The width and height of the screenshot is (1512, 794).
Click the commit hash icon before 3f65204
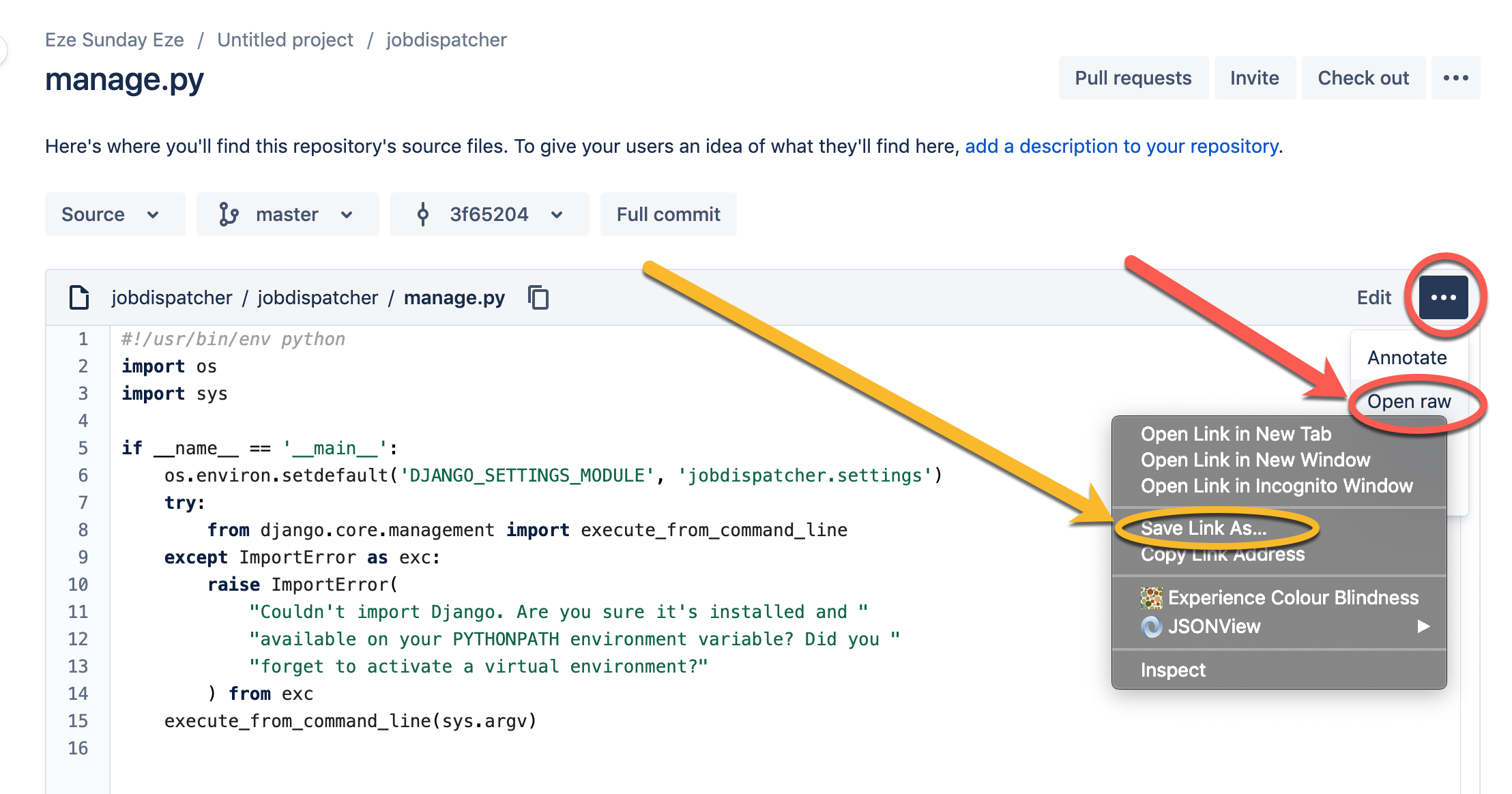pos(424,214)
